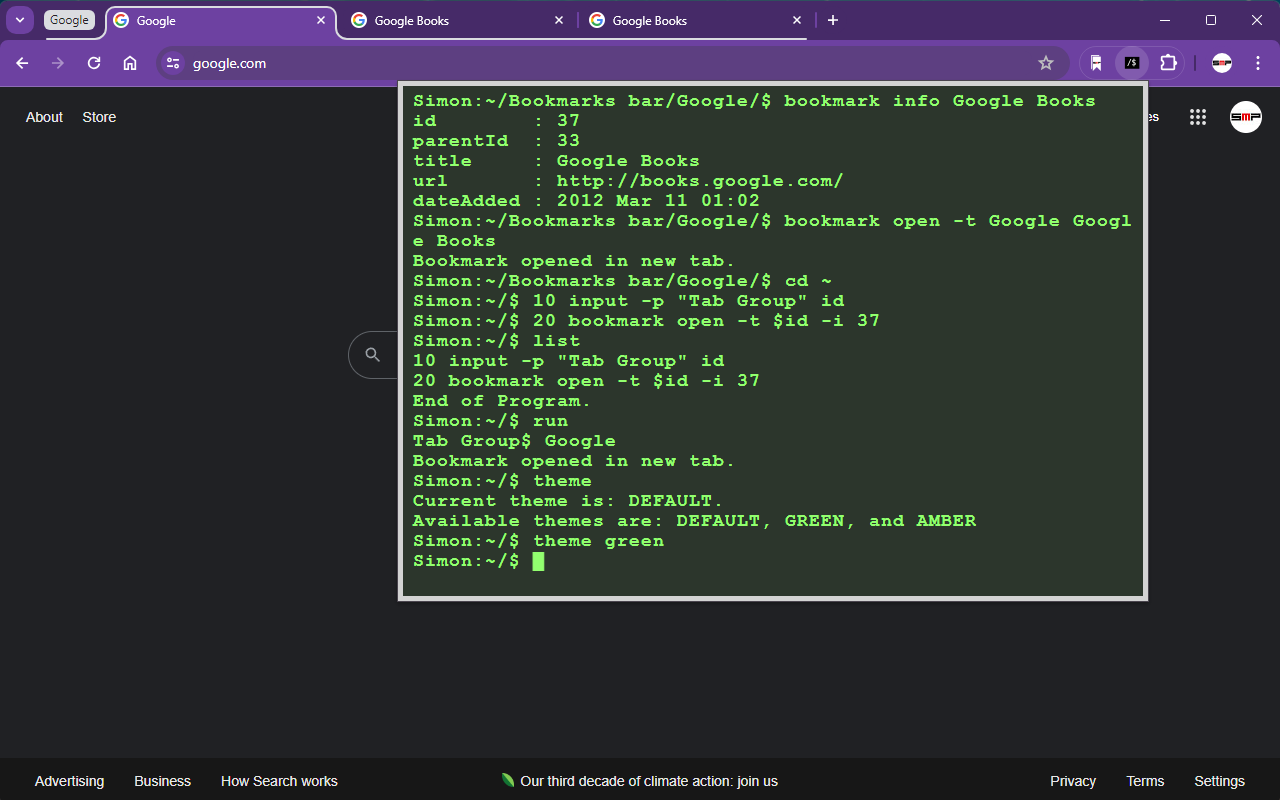Screen dimensions: 1280x800
Task: View site information icon in address bar
Action: 173,63
